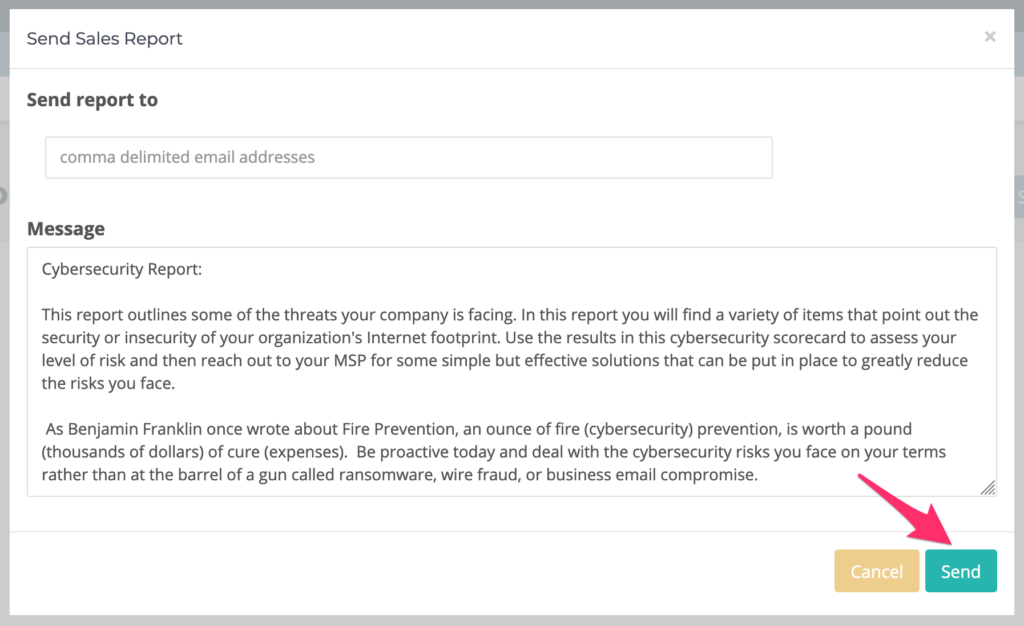Click the partially hidden button behind dialog's right edge

[1019, 196]
